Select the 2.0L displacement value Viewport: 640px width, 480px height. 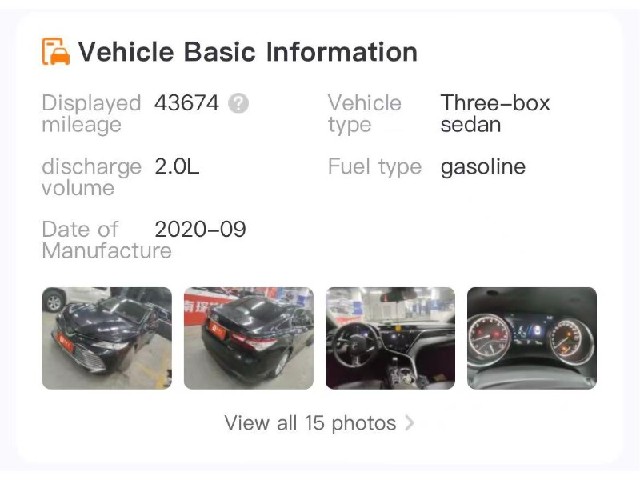pos(177,167)
